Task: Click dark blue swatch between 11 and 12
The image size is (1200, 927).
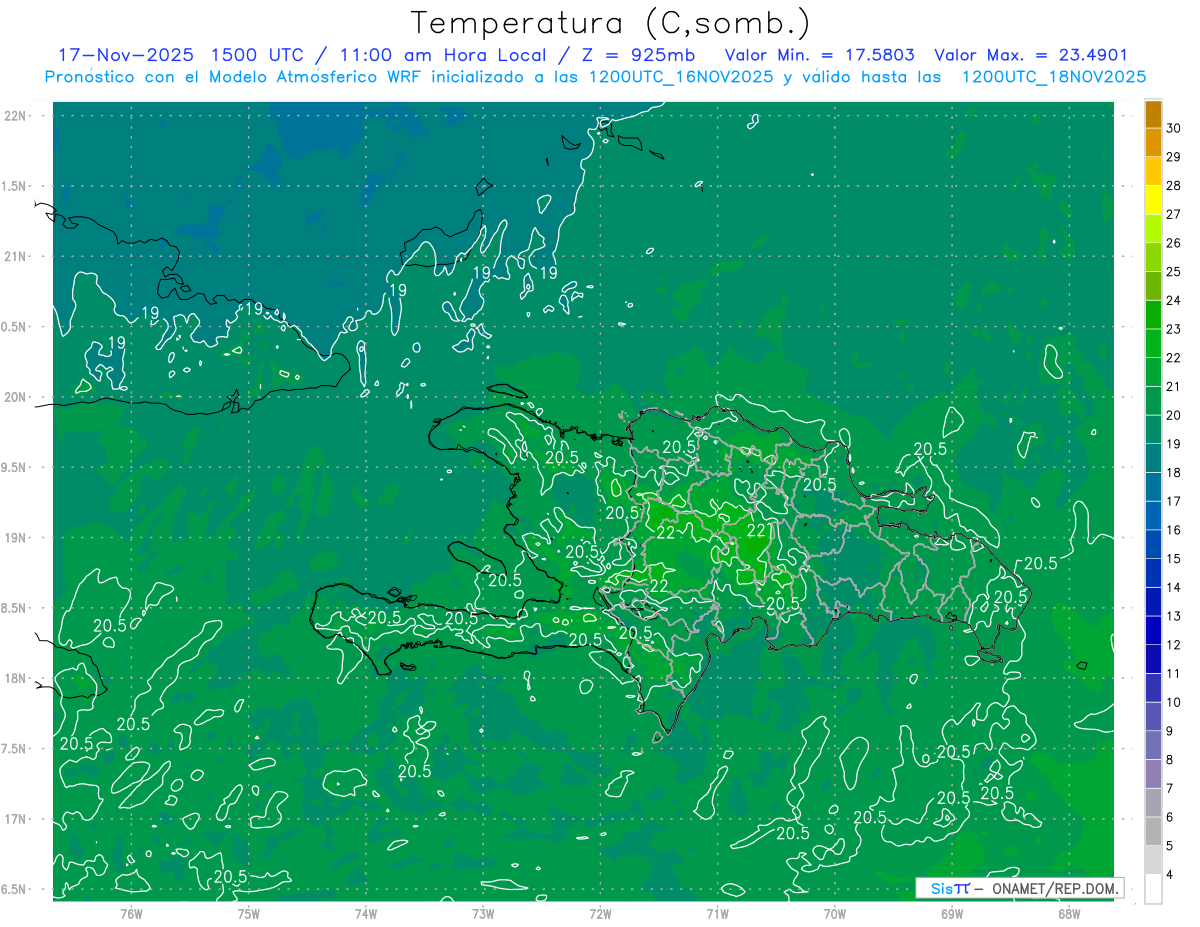Action: [x=1153, y=659]
